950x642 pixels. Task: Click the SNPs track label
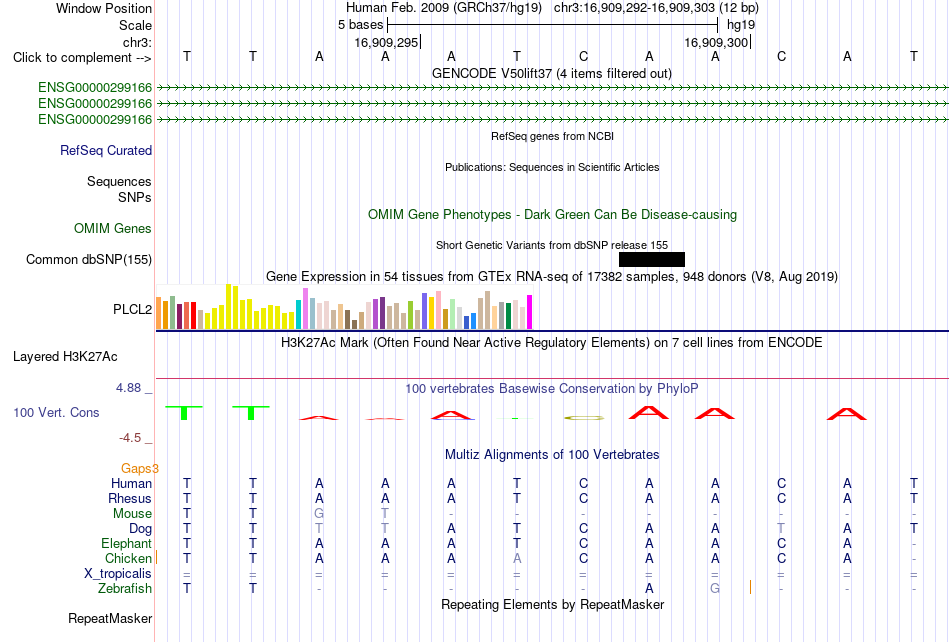click(x=135, y=197)
